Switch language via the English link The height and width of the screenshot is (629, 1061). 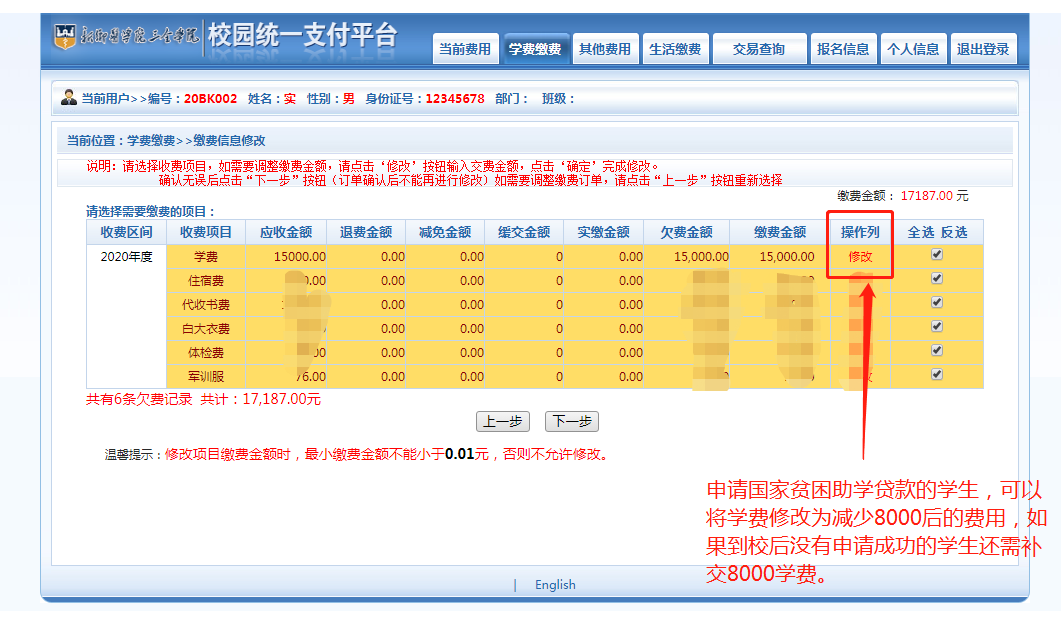(555, 585)
